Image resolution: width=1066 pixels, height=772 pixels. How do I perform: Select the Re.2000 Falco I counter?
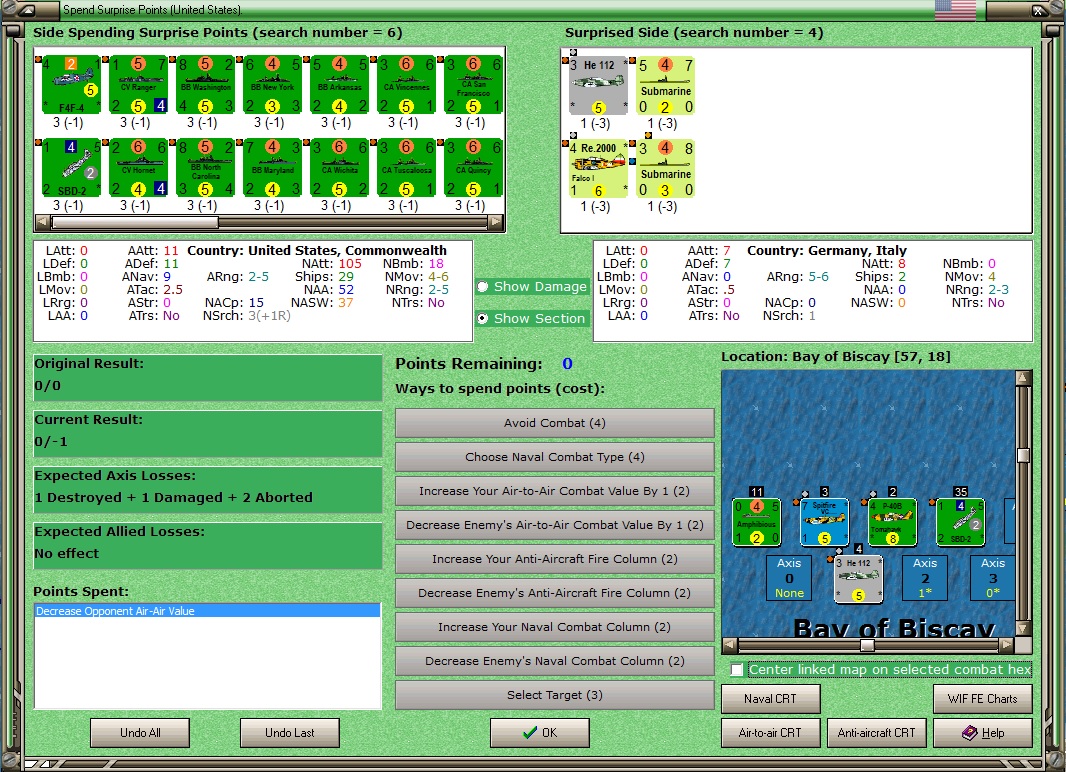click(x=598, y=169)
